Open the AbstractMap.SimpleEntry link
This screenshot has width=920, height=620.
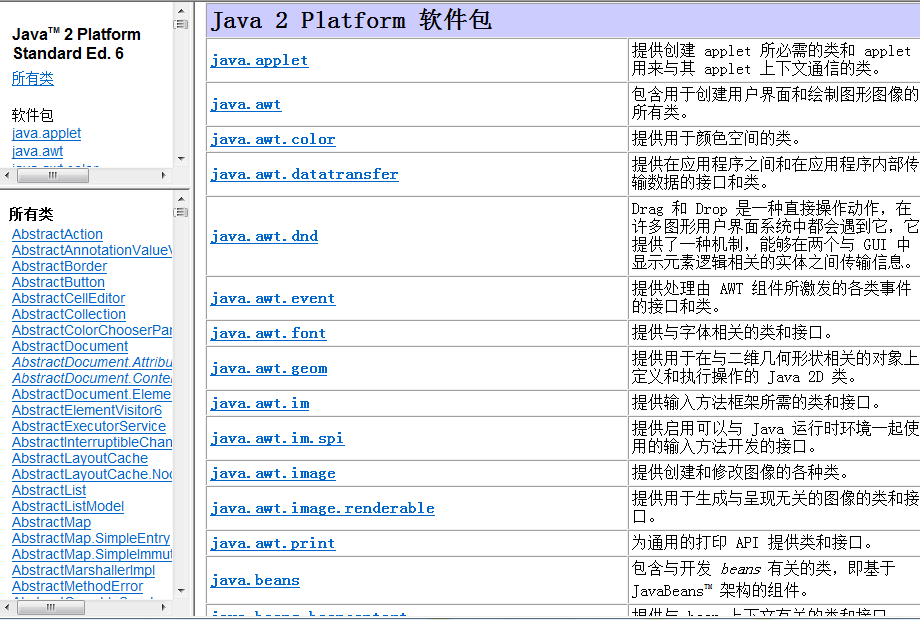91,538
